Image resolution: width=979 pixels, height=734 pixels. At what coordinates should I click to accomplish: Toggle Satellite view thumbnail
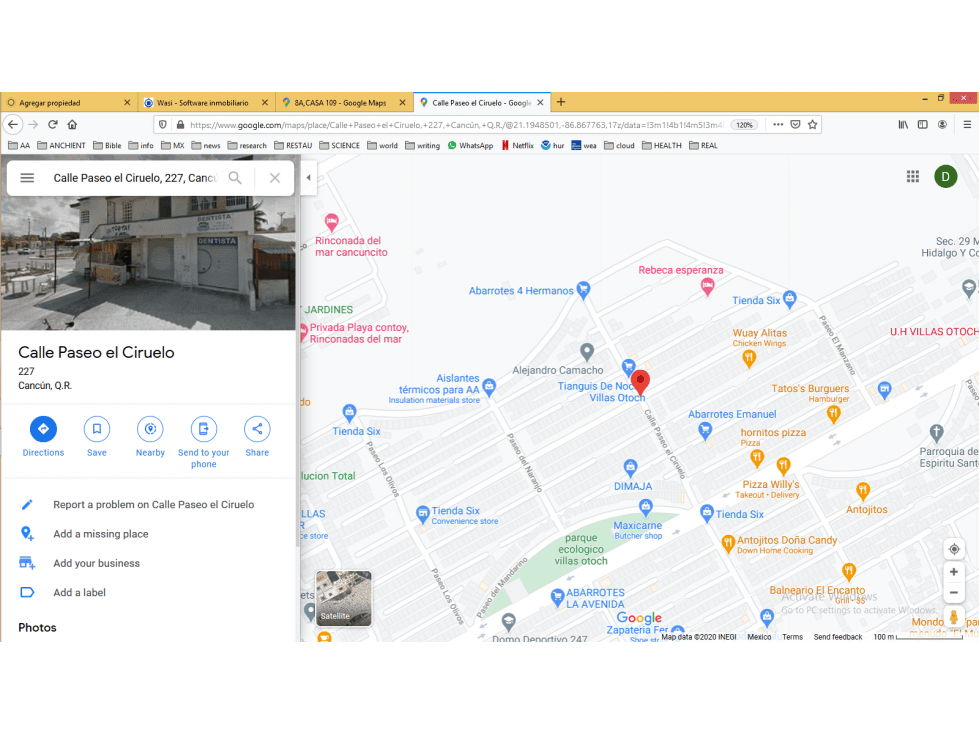click(343, 599)
